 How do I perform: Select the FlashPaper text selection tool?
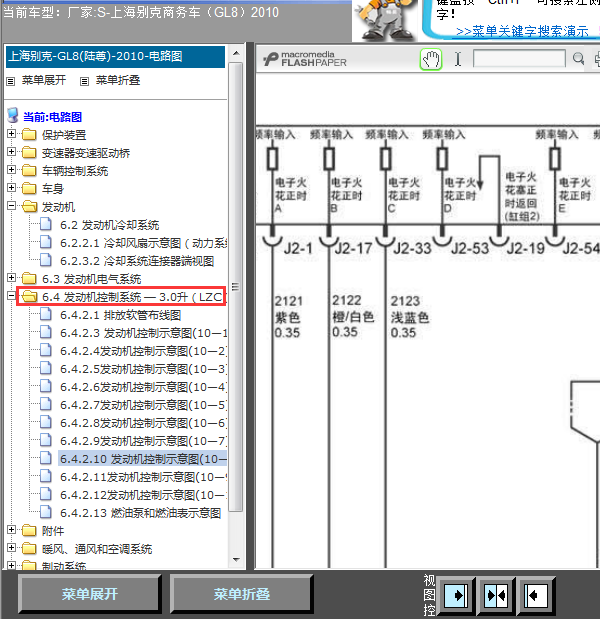tap(458, 59)
